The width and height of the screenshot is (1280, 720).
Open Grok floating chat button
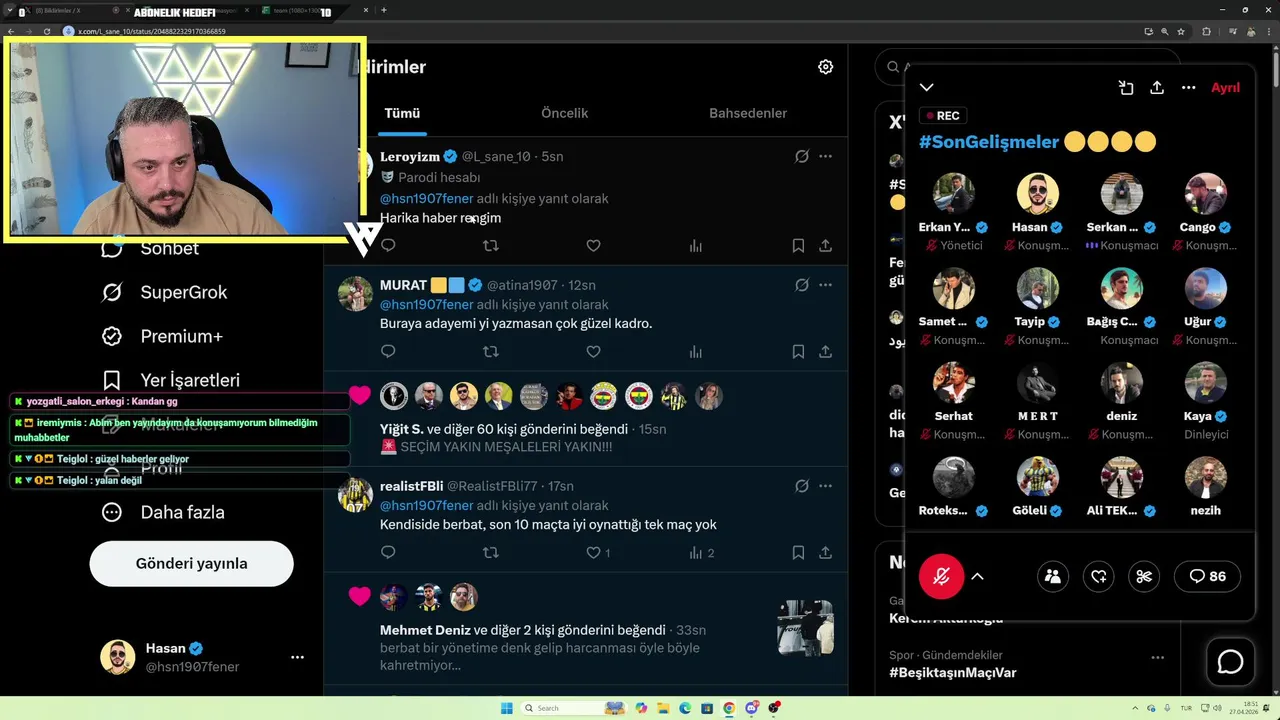coord(1230,662)
